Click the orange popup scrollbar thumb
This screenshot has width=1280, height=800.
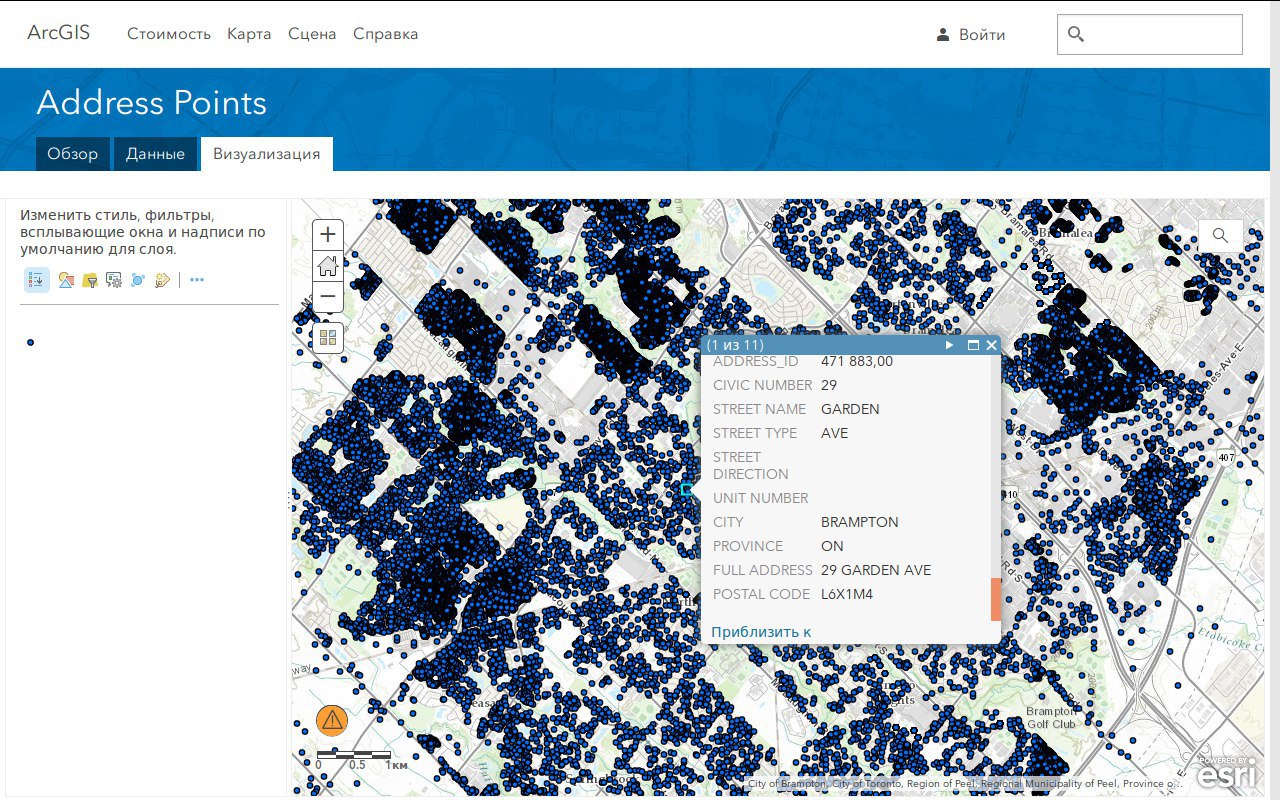coord(996,599)
